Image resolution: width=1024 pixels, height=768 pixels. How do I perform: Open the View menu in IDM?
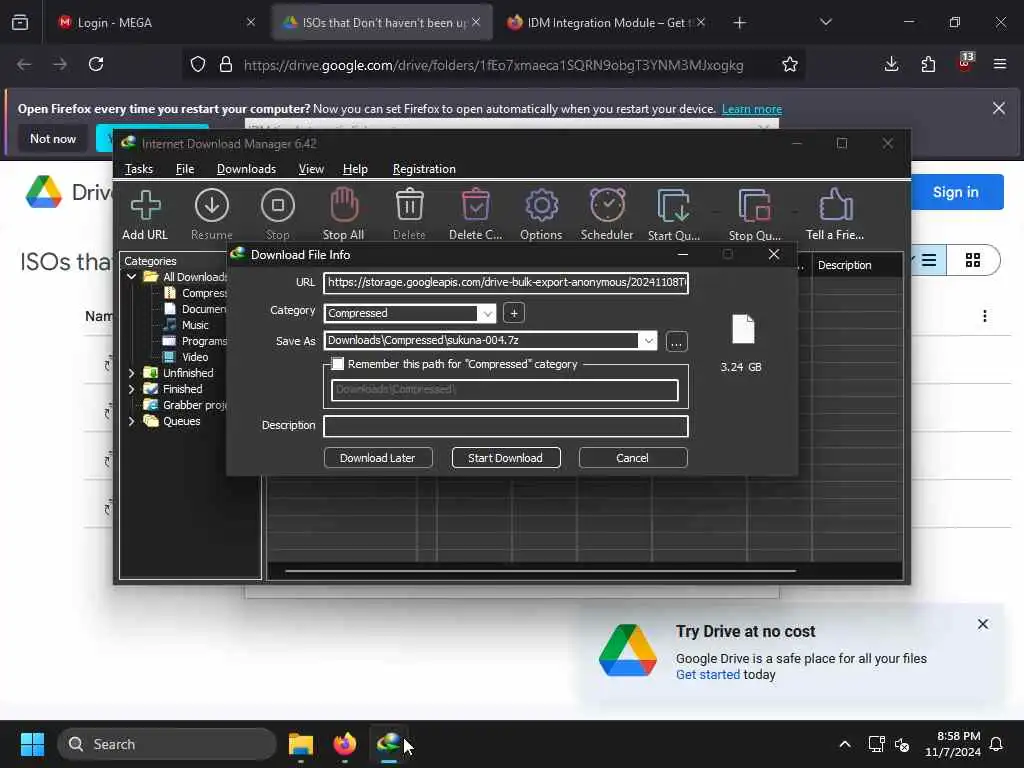(x=311, y=169)
